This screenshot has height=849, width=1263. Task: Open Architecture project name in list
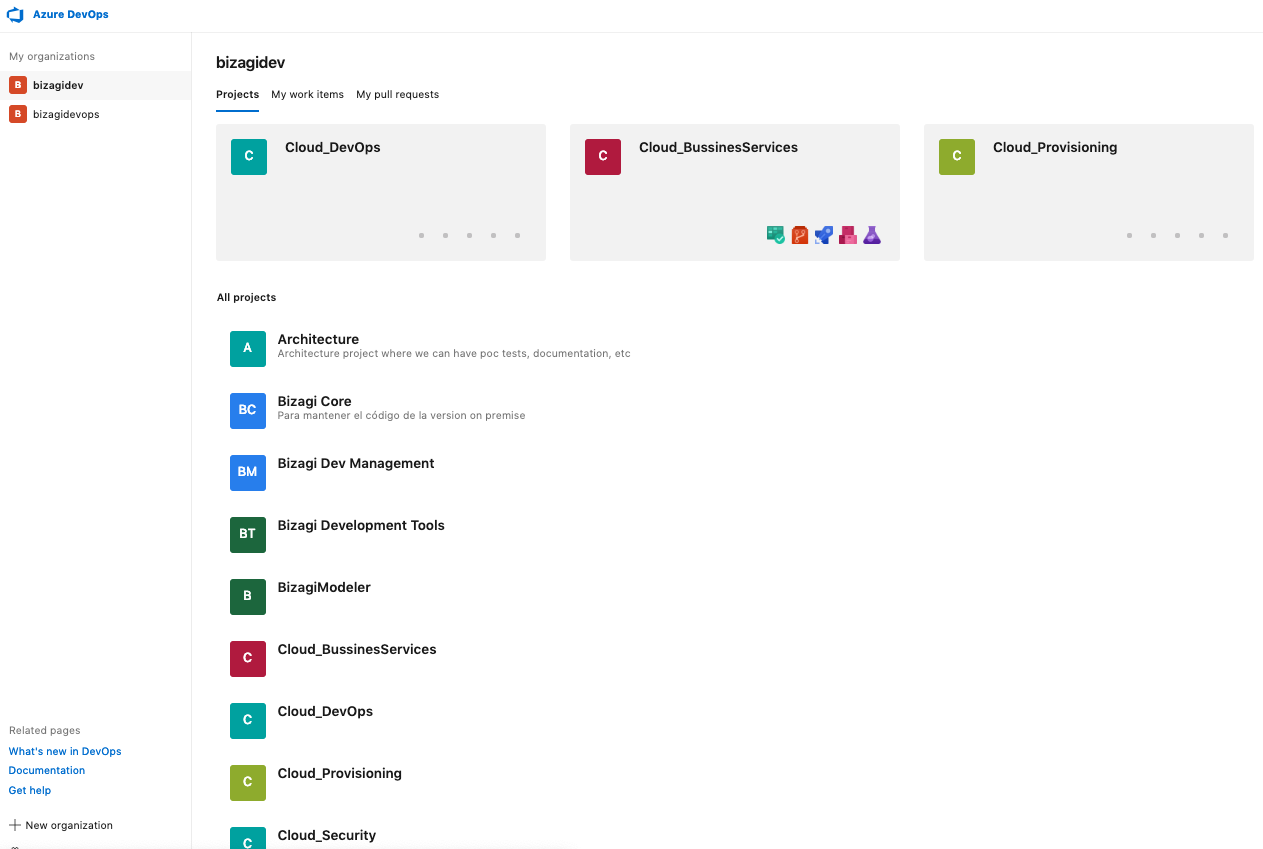(318, 339)
